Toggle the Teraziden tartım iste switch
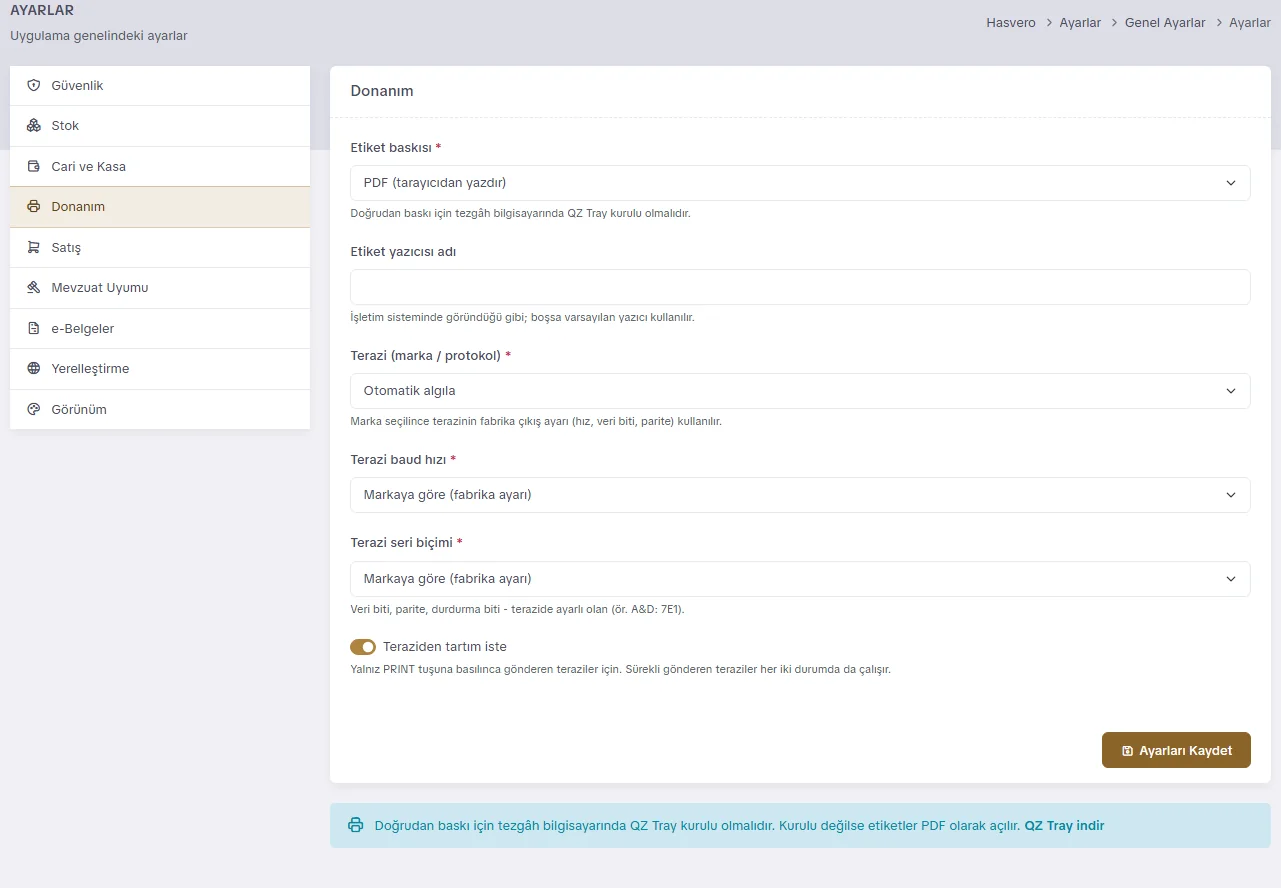This screenshot has height=888, width=1281. (x=363, y=647)
